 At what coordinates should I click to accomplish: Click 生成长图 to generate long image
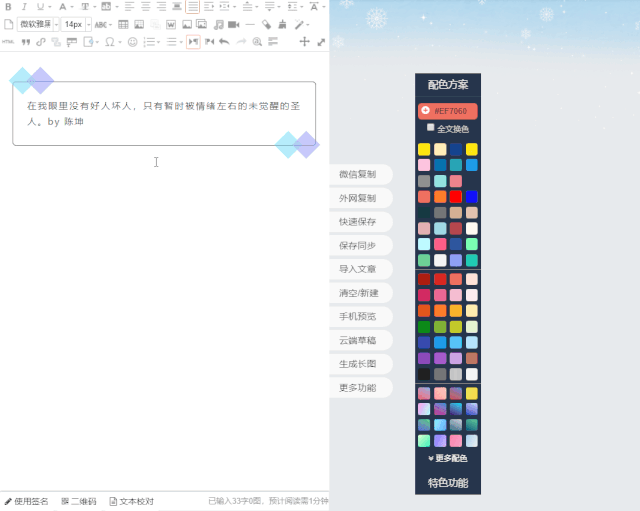coord(360,364)
